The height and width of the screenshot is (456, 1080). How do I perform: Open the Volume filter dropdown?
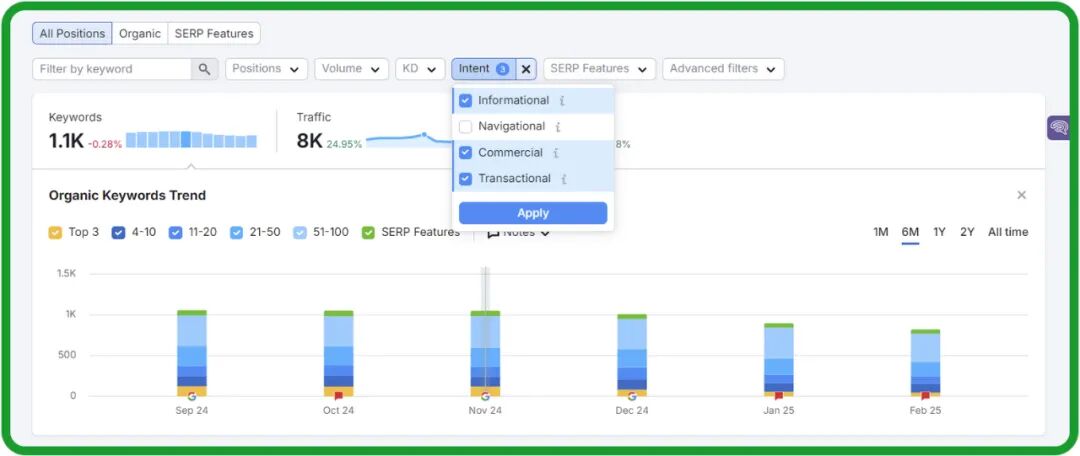coord(351,69)
